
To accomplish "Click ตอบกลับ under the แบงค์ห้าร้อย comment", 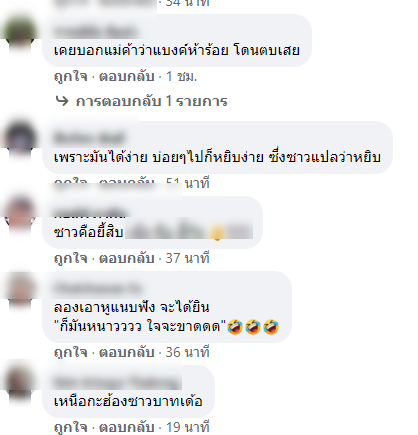I will (x=127, y=77).
